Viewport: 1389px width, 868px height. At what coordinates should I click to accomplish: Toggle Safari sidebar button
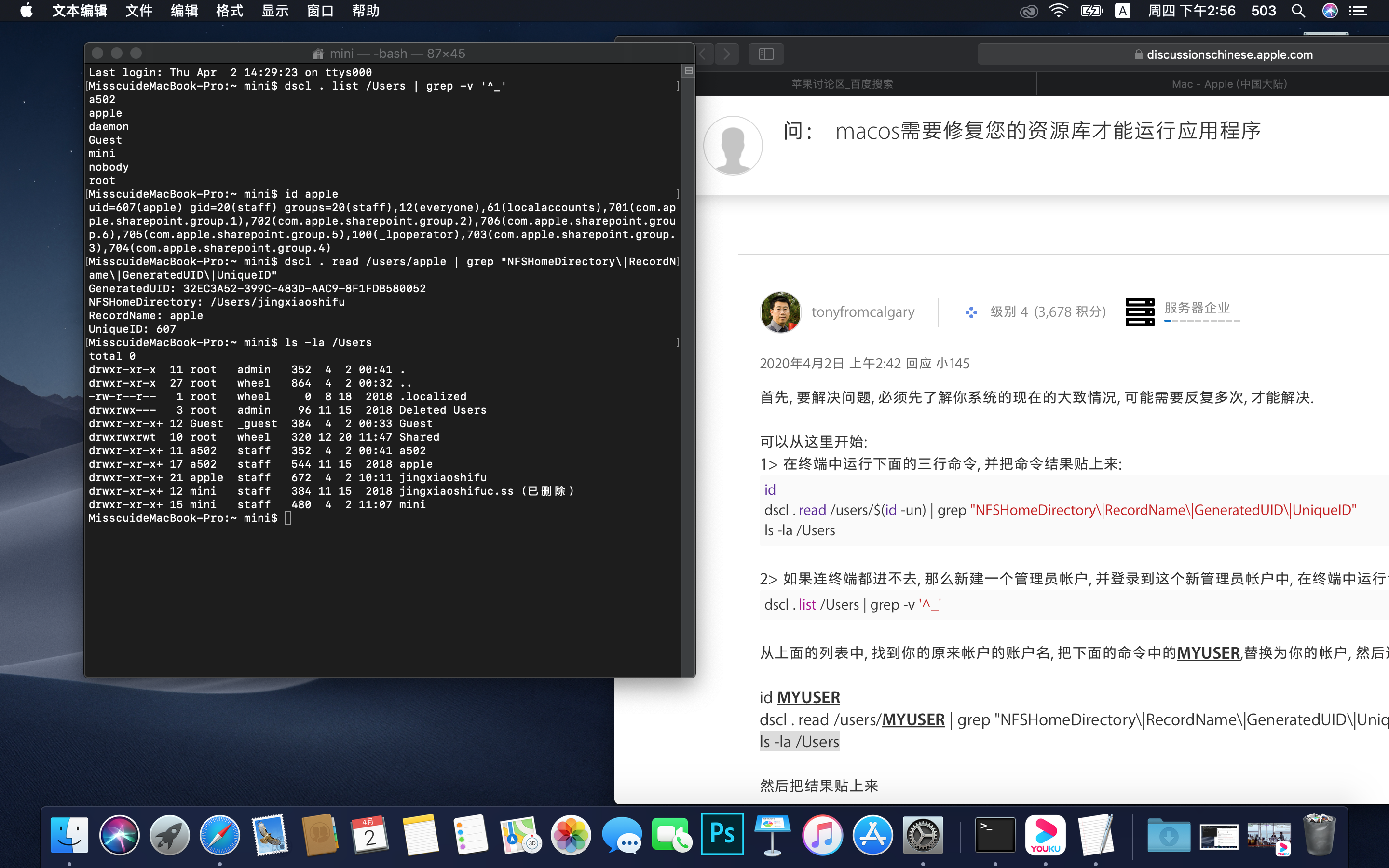pyautogui.click(x=766, y=54)
